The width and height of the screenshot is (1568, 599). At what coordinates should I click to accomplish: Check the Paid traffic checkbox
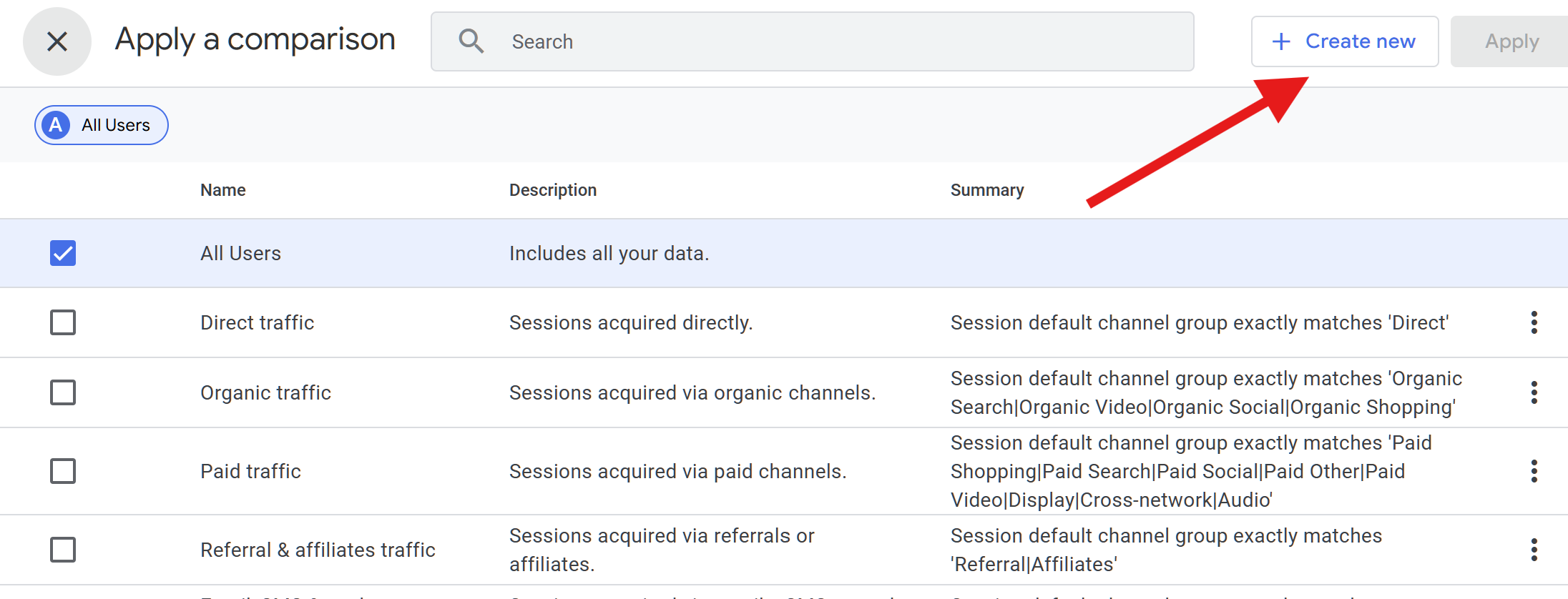[63, 471]
